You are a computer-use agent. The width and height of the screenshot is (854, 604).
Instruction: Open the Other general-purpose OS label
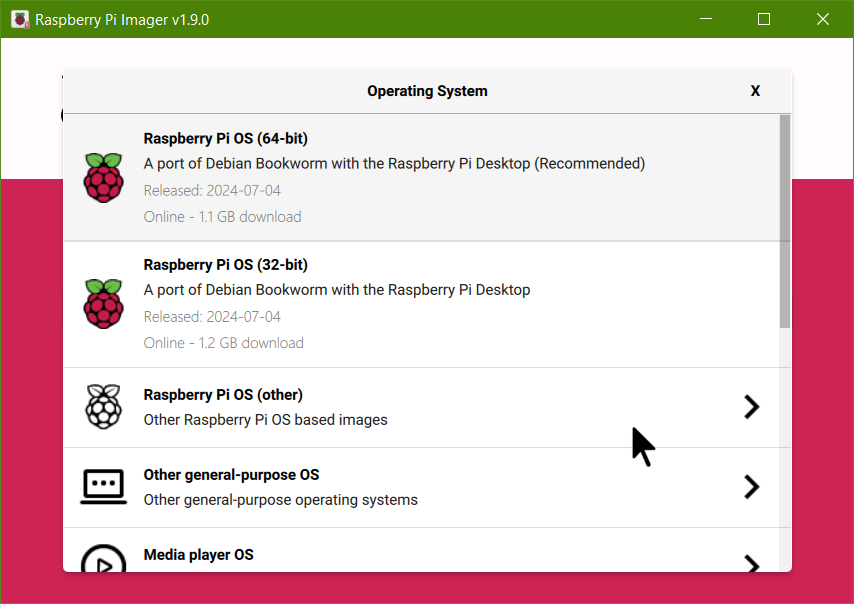pos(231,475)
